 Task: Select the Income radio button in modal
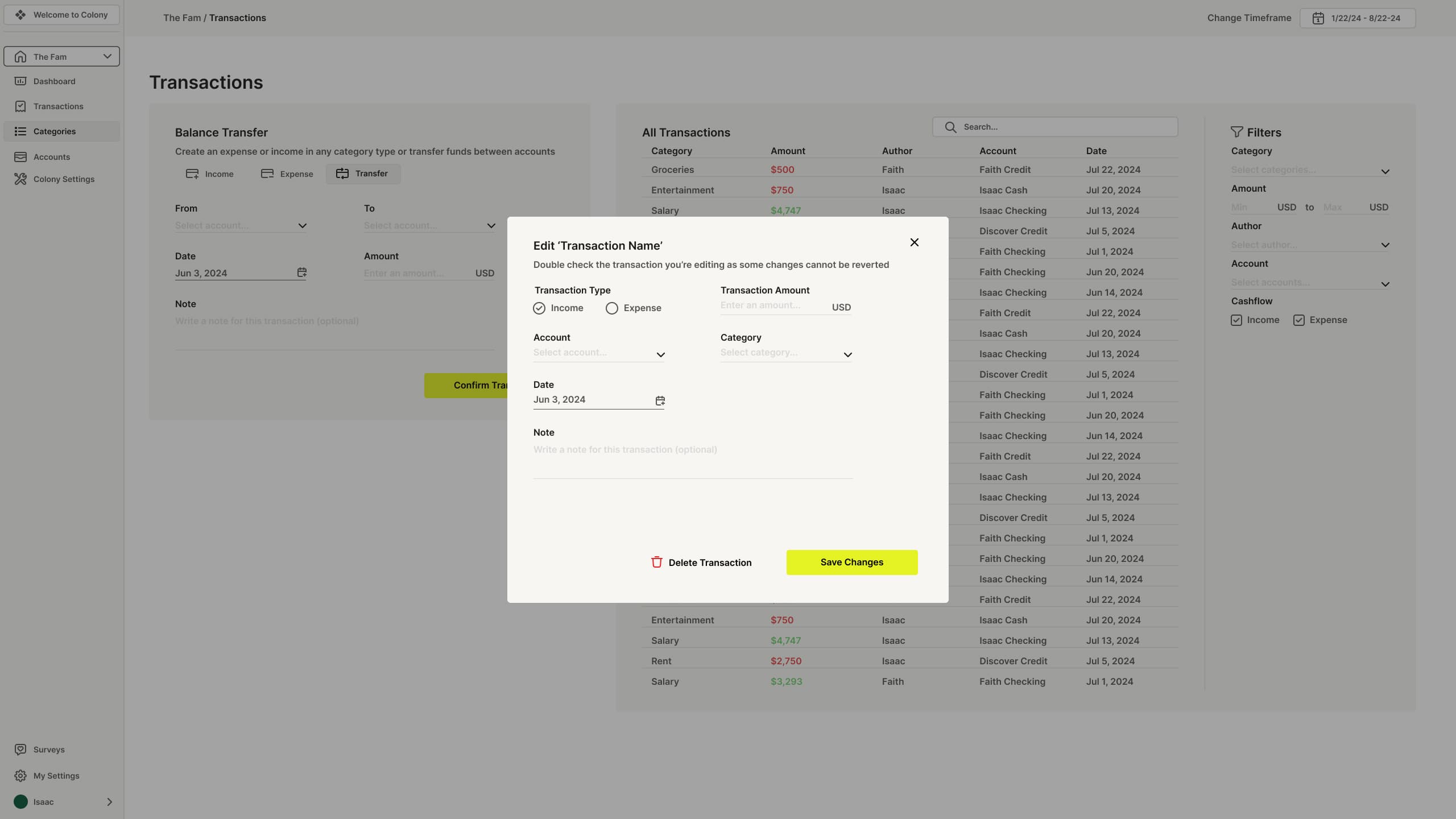(x=539, y=308)
